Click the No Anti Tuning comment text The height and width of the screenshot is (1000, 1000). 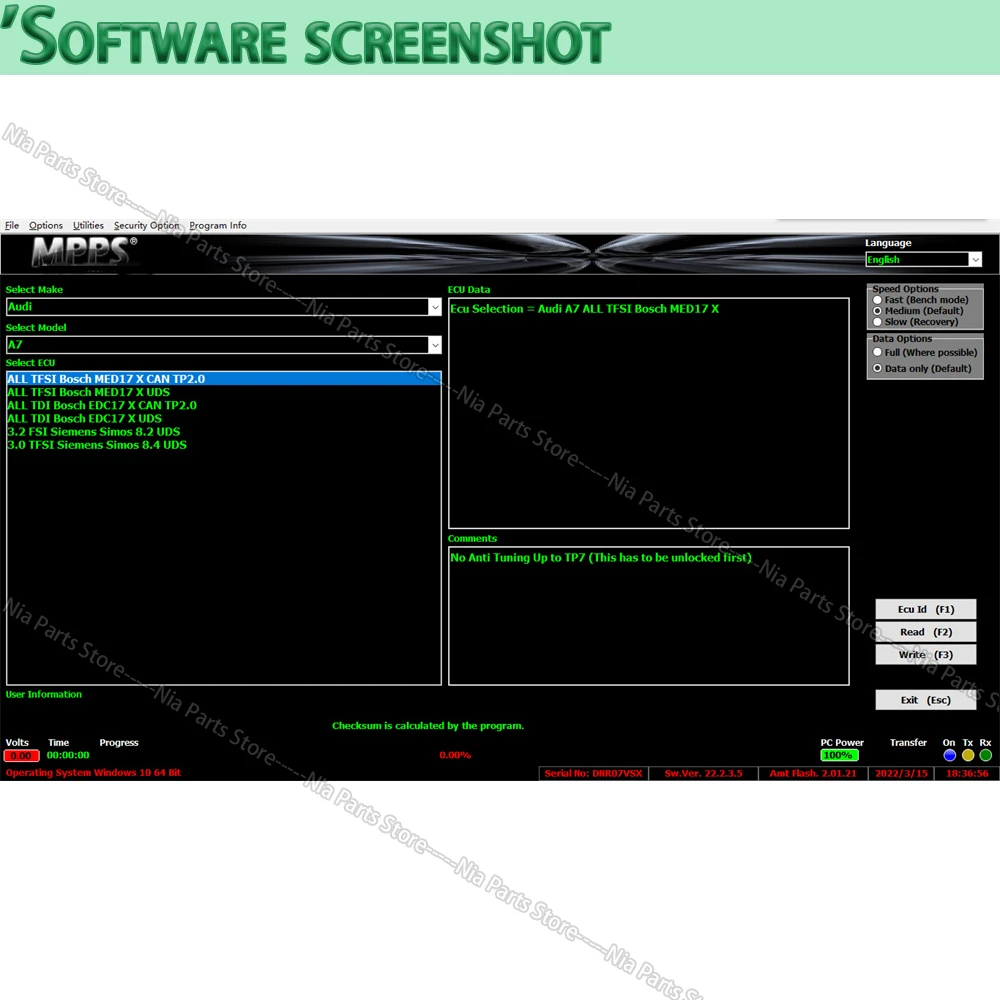(x=601, y=557)
